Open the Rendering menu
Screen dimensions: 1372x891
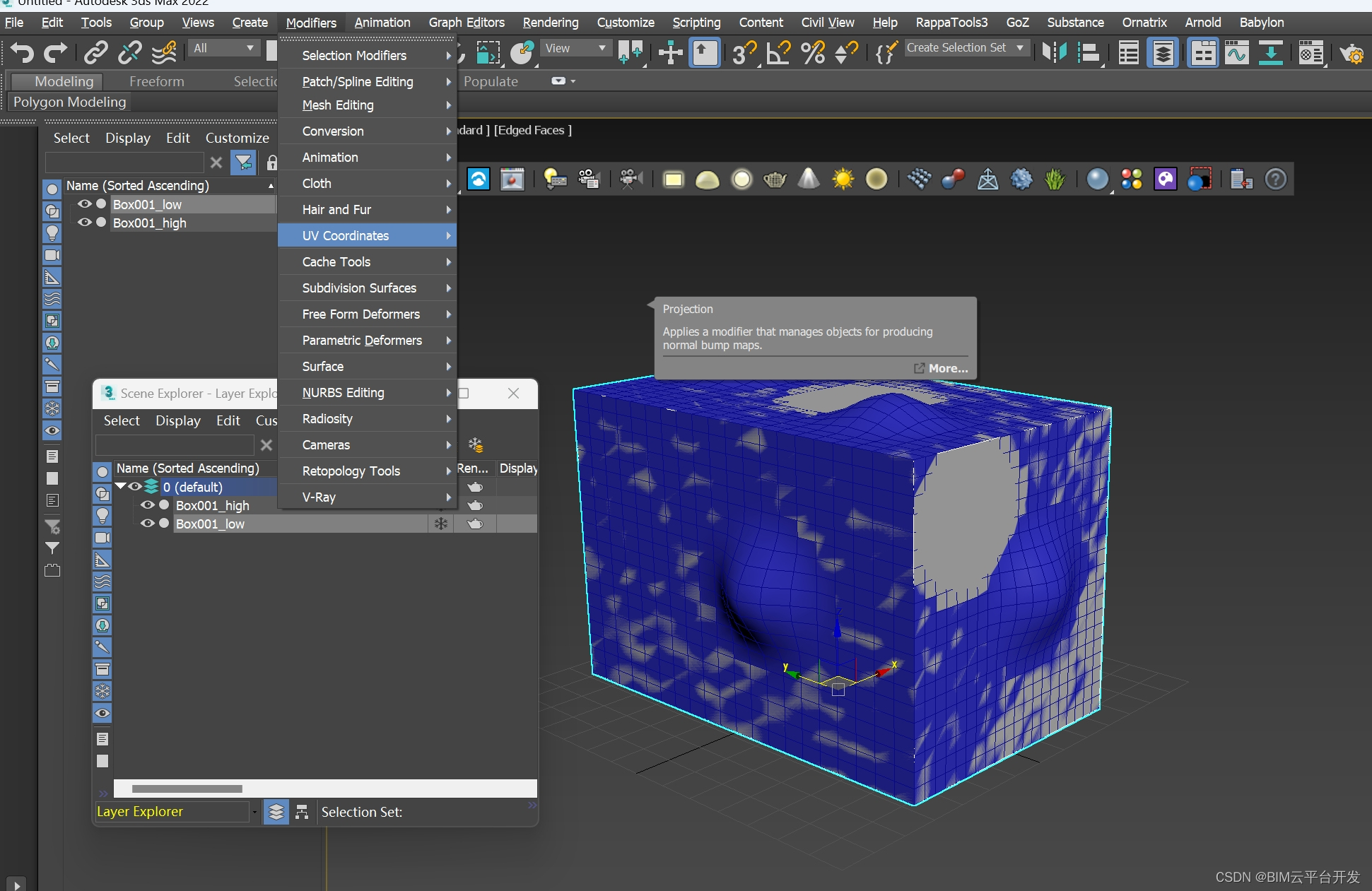tap(551, 23)
